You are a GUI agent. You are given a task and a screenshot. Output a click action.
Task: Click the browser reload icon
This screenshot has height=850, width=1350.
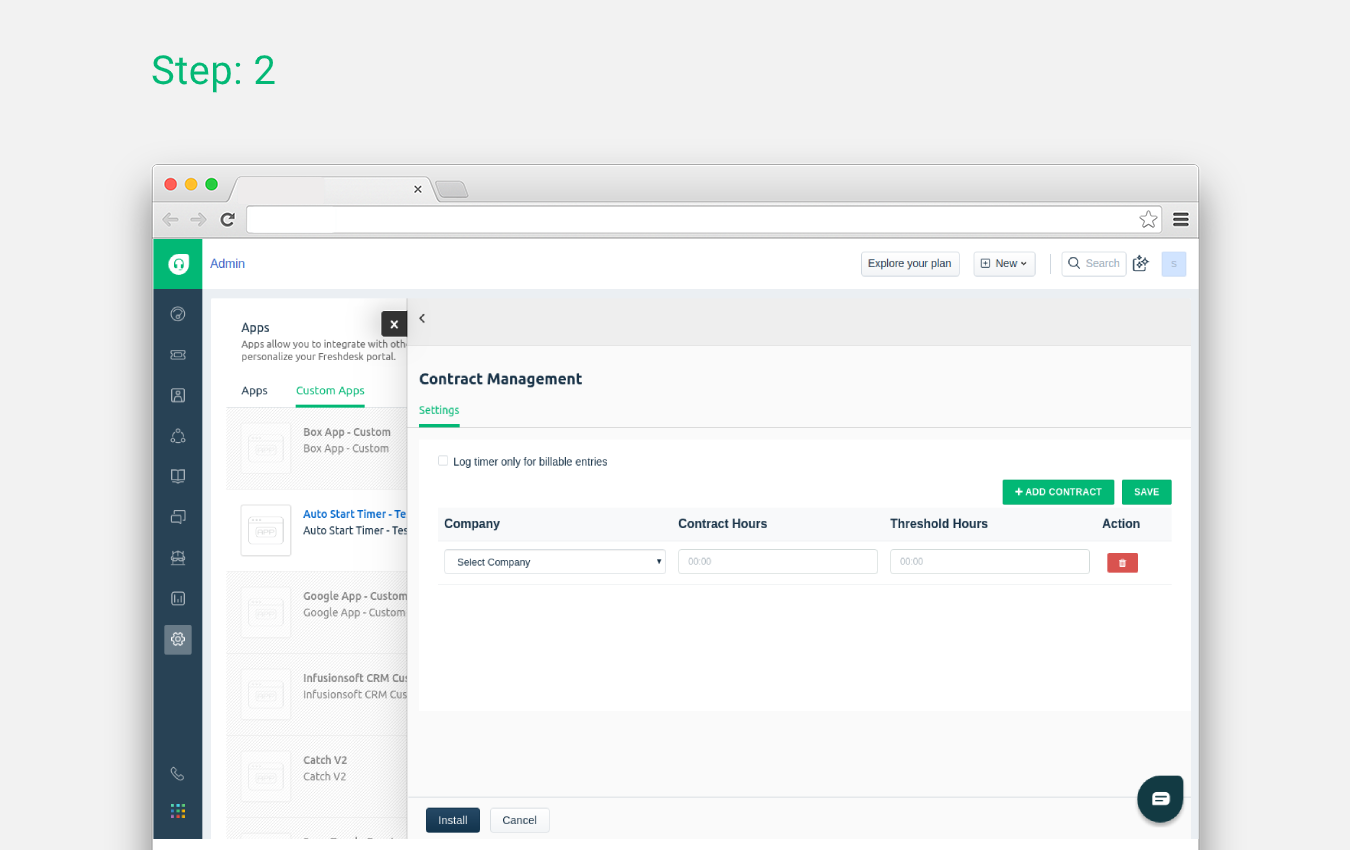pyautogui.click(x=228, y=219)
